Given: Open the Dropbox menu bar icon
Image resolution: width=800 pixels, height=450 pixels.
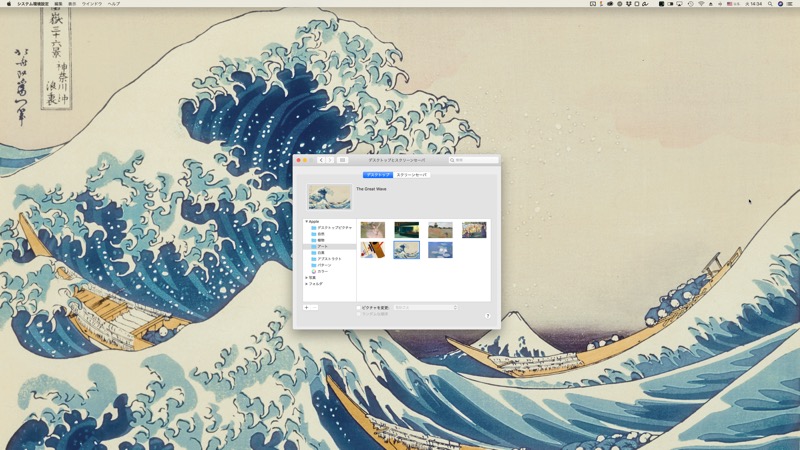Looking at the screenshot, I should [629, 4].
